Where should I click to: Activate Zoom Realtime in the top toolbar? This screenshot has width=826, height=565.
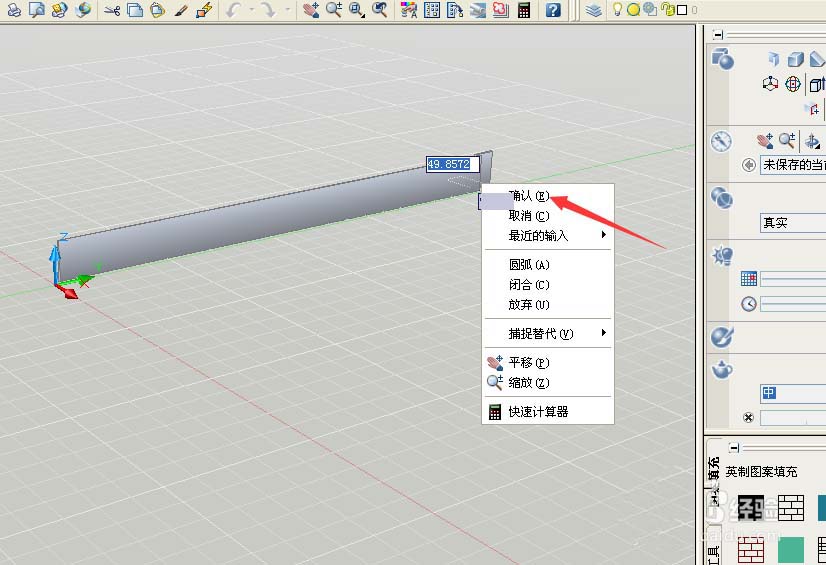pos(333,9)
